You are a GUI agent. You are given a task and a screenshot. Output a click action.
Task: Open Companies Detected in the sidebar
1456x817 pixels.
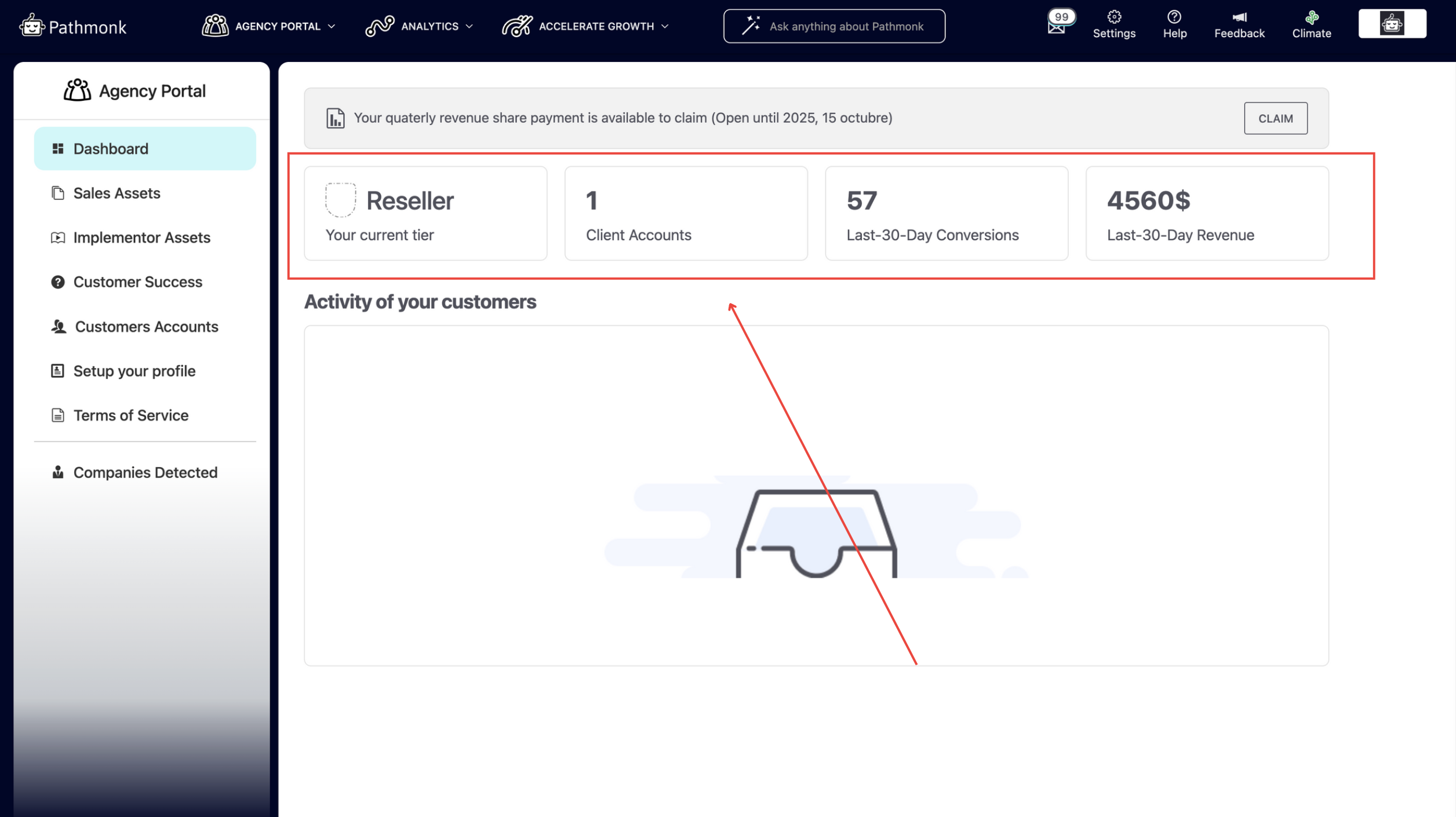pyautogui.click(x=145, y=472)
